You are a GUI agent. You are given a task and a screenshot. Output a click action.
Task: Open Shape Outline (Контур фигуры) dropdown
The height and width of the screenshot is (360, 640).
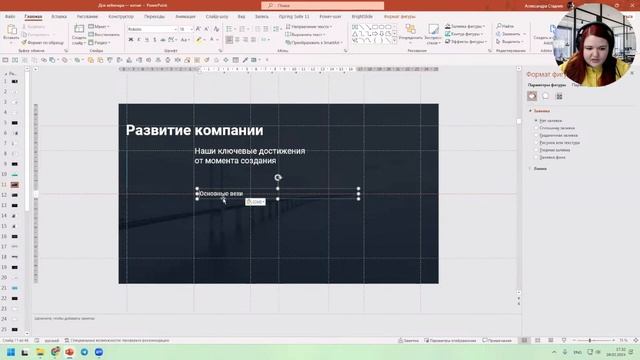coord(464,34)
